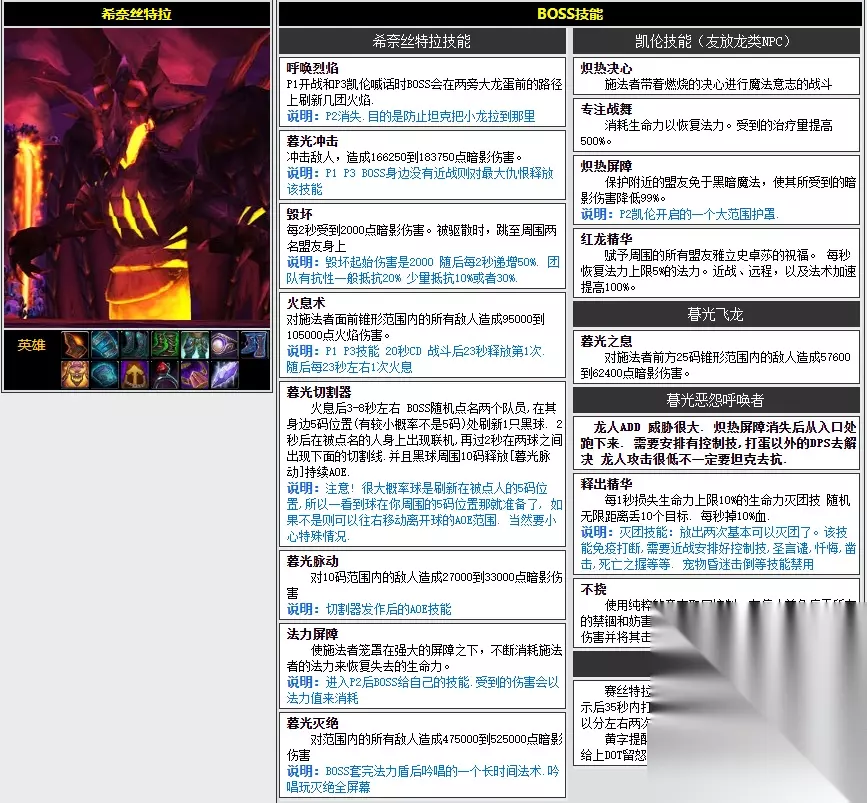The height and width of the screenshot is (803, 867).
Task: Click the 红龙精华 skill name
Action: click(x=607, y=239)
